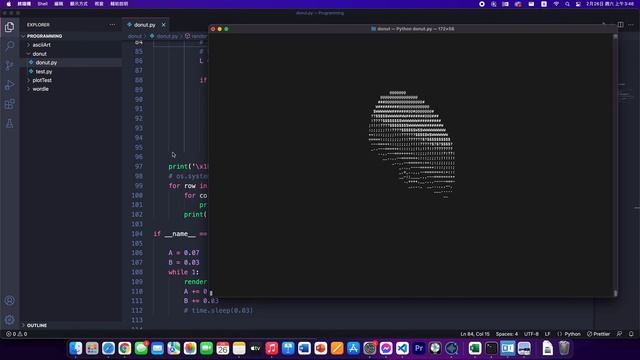The width and height of the screenshot is (640, 360).
Task: Expand the asciiArt folder
Action: coord(71,45)
